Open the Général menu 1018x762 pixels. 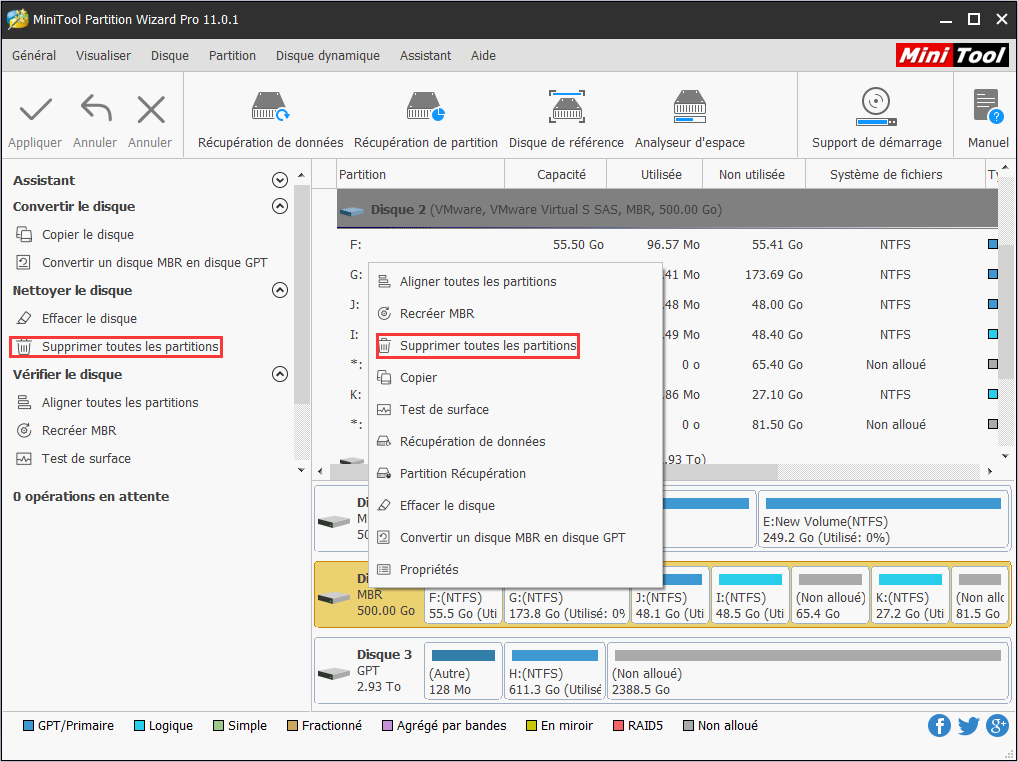[34, 56]
